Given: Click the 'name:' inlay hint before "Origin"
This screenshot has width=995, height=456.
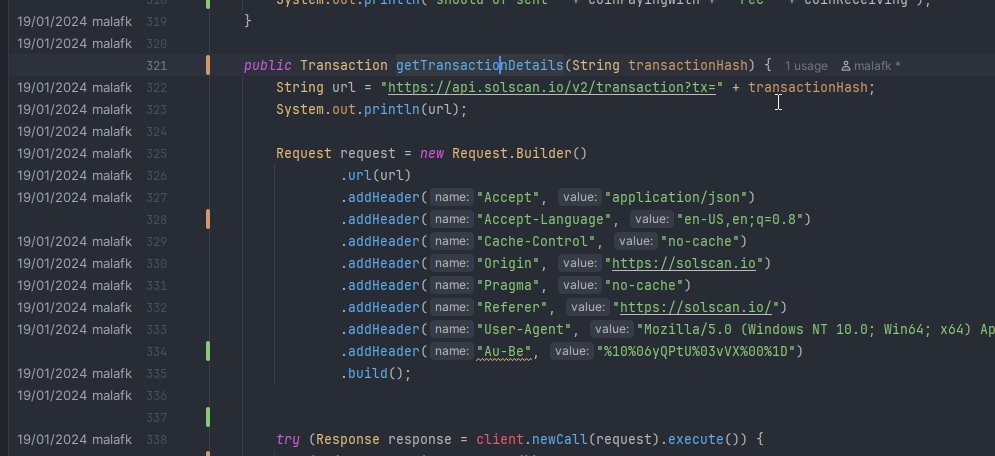Looking at the screenshot, I should (x=452, y=264).
